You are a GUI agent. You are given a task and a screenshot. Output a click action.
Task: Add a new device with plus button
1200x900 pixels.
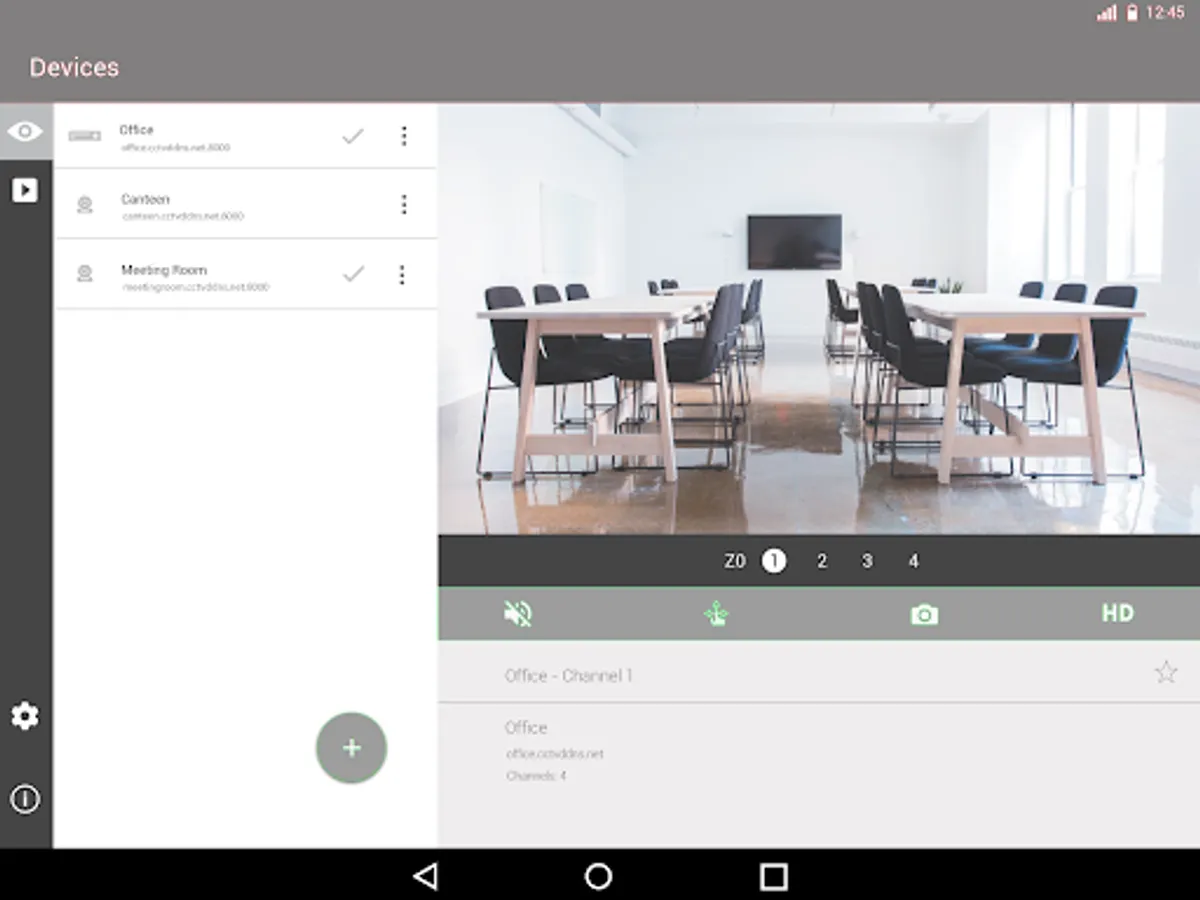pyautogui.click(x=351, y=748)
